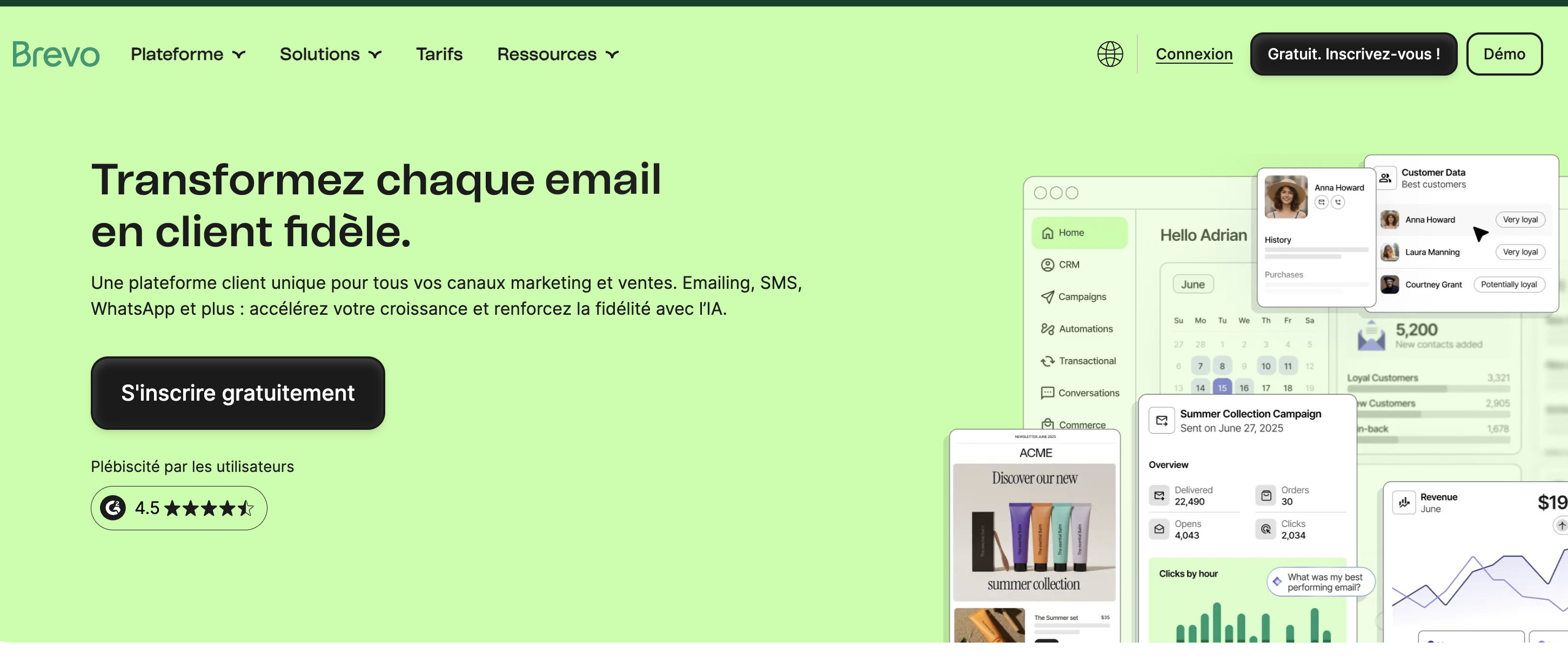1568x662 pixels.
Task: Select Campaigns in the sidebar
Action: pyautogui.click(x=1082, y=297)
